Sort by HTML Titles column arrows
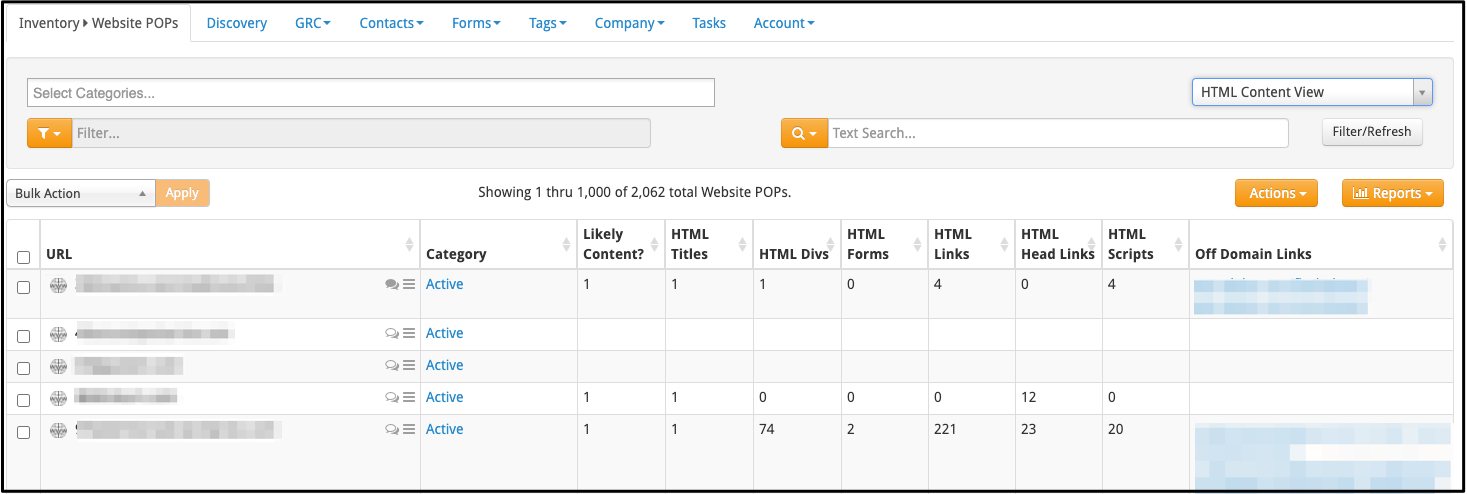Viewport: 1467px width, 494px height. (742, 245)
